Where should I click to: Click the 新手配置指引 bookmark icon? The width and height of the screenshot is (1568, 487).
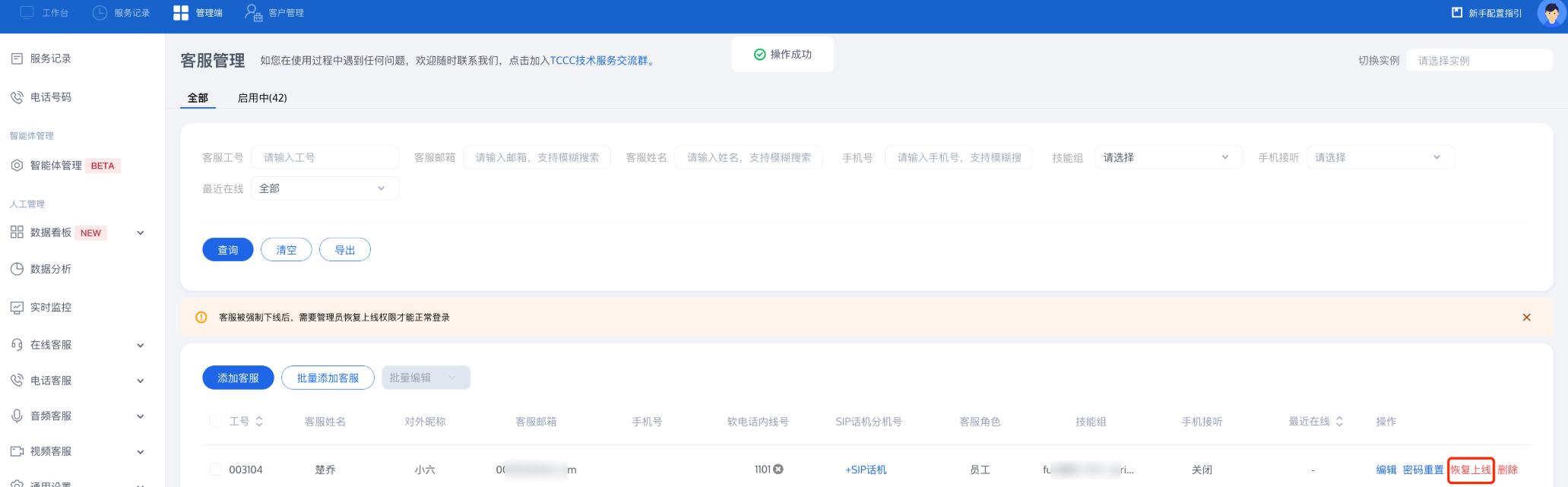point(1457,13)
